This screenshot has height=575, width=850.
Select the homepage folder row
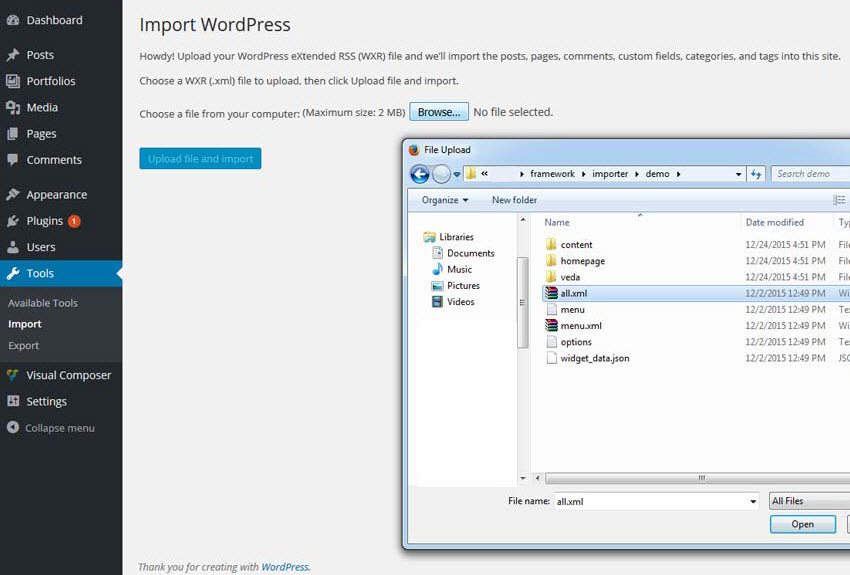[696, 261]
